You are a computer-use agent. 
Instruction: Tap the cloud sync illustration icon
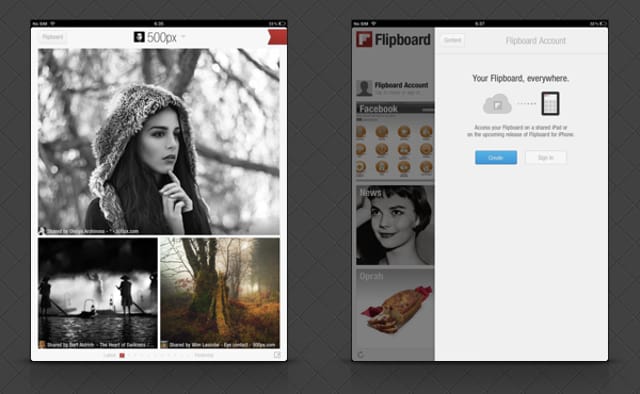[497, 104]
